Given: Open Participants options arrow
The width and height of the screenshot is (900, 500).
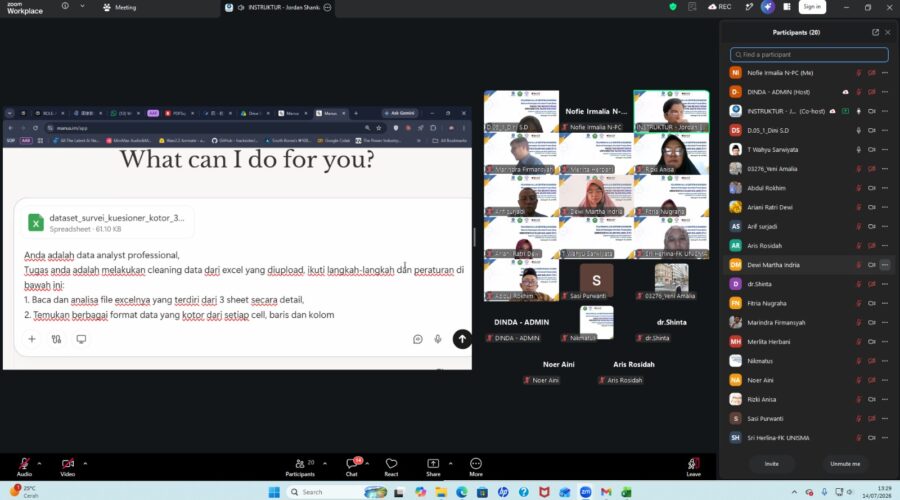Looking at the screenshot, I should coord(325,463).
